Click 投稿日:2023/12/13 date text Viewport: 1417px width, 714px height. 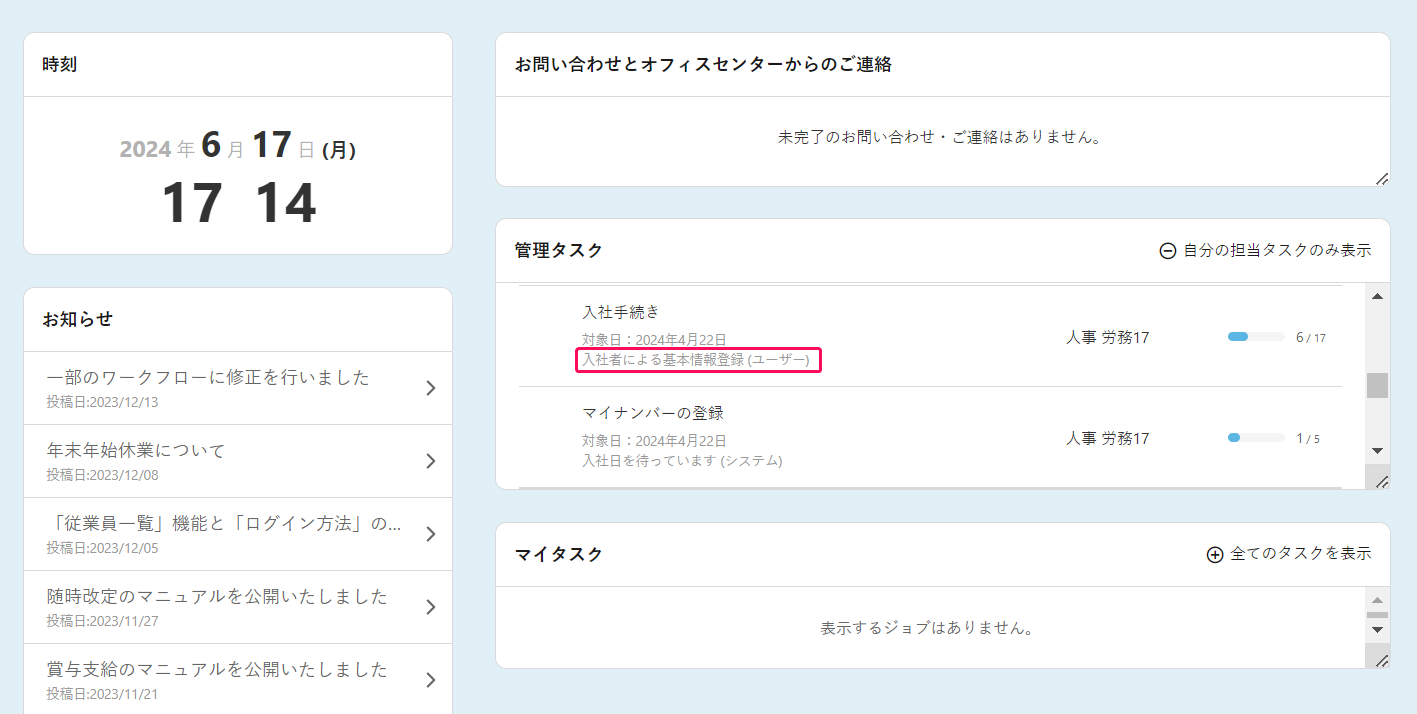[x=102, y=402]
